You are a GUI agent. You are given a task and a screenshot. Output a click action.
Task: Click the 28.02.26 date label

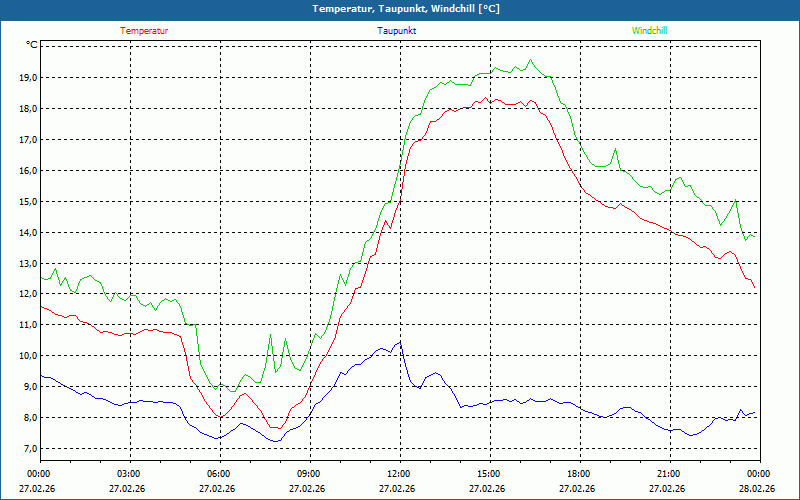click(757, 489)
